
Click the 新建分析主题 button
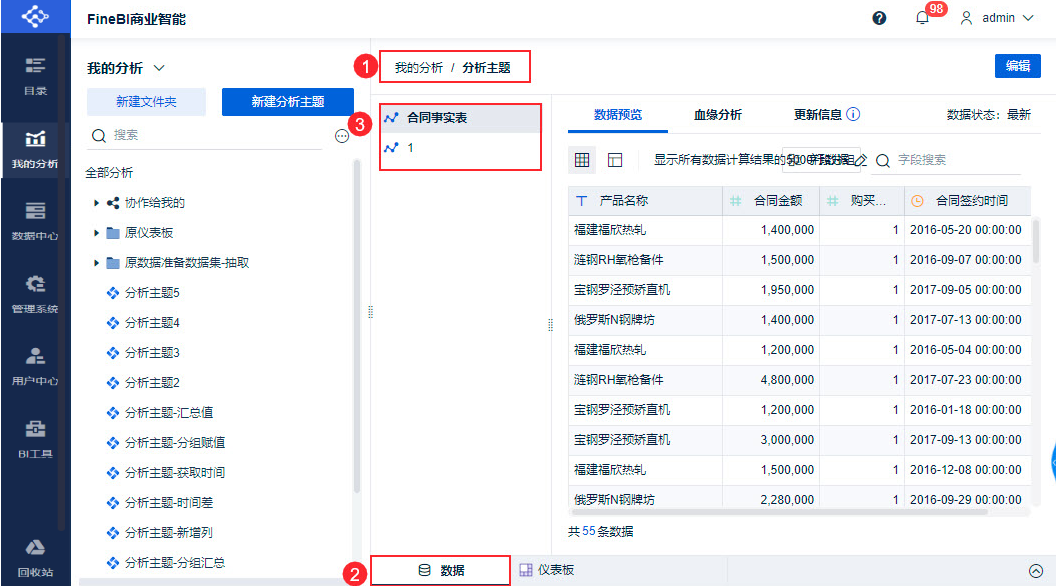coord(288,102)
